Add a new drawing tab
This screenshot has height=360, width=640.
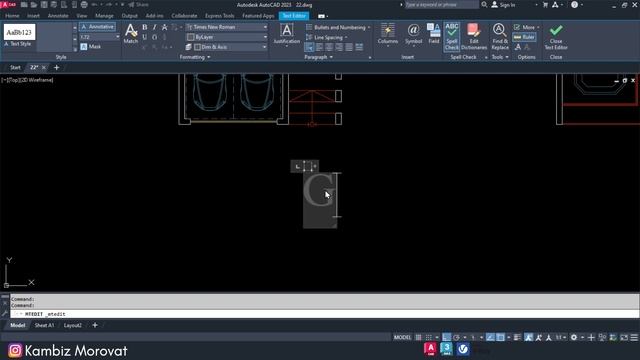pyautogui.click(x=56, y=67)
